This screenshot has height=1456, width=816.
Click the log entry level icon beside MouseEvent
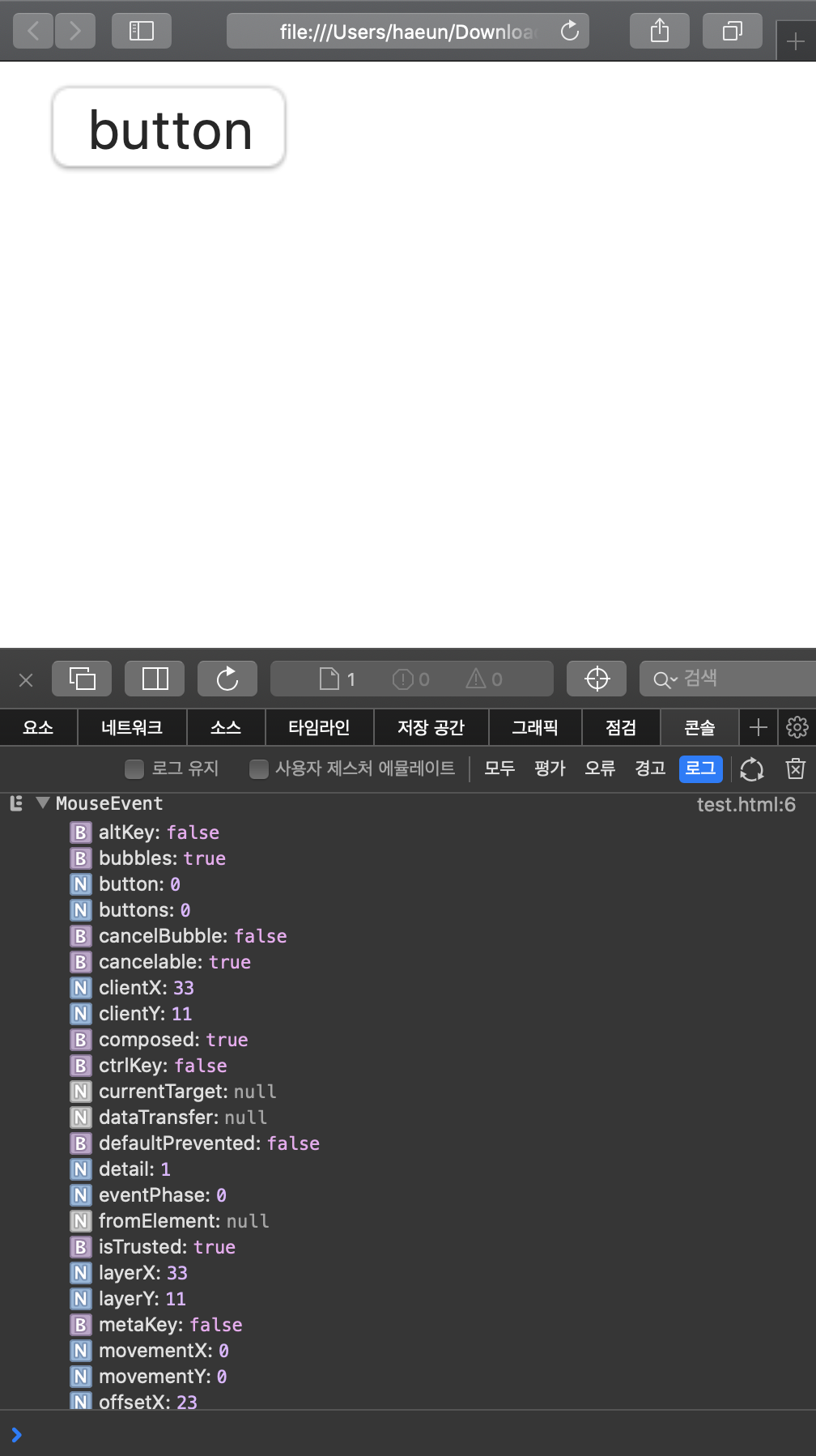[x=16, y=803]
